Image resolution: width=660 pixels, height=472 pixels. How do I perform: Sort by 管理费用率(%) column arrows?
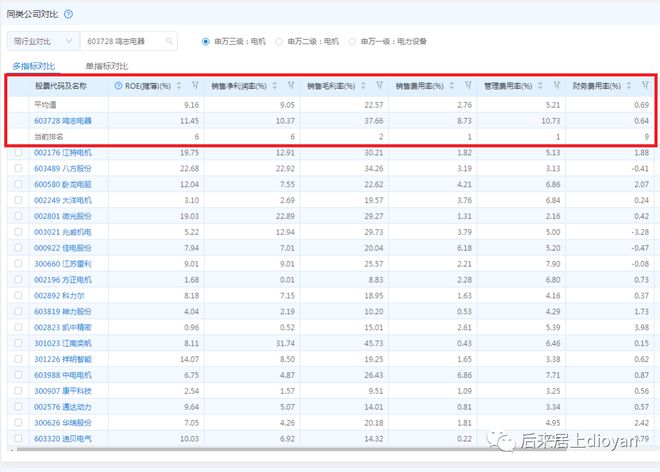(540, 85)
